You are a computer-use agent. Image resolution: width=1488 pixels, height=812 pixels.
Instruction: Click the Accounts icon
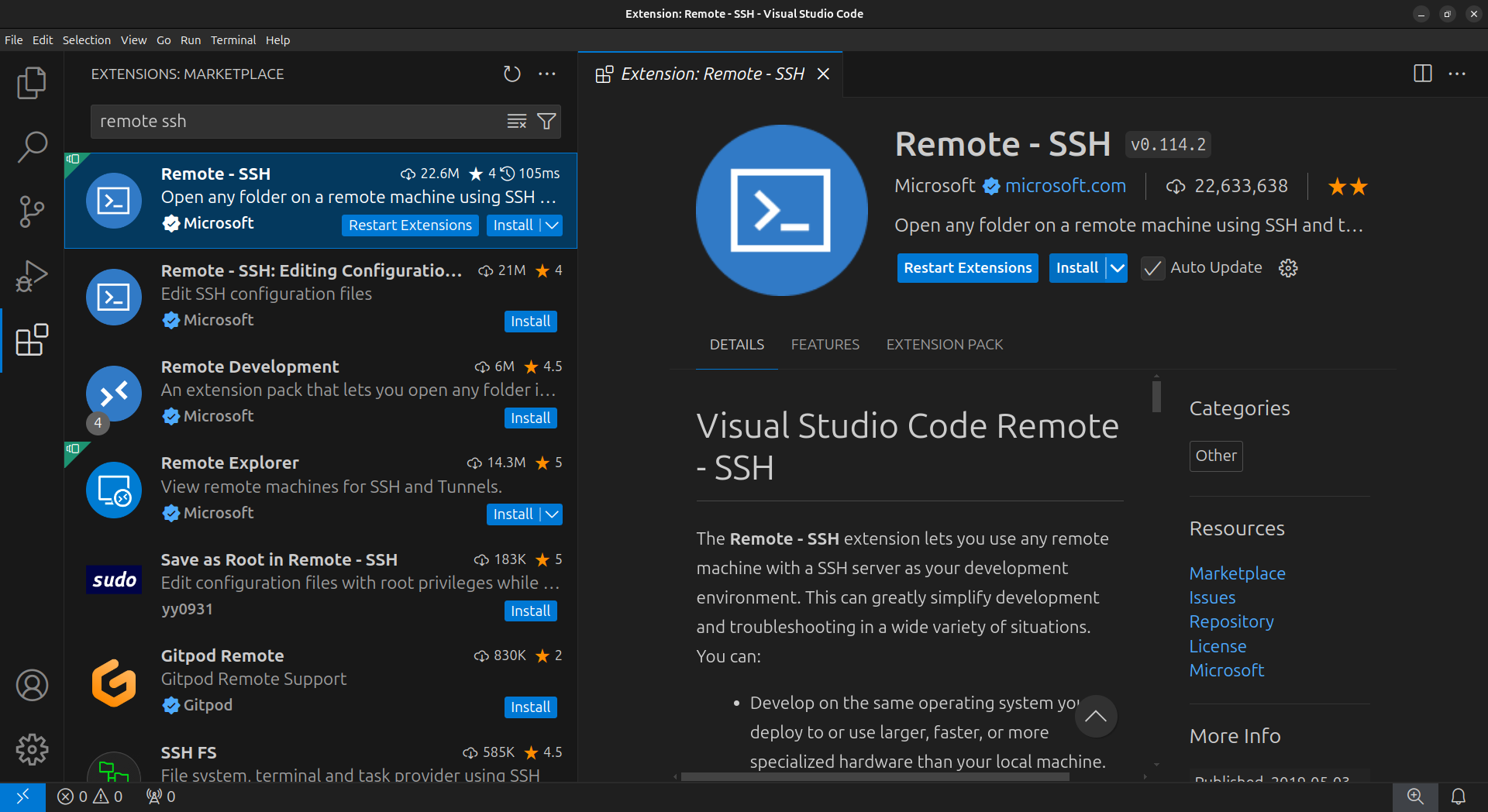(x=32, y=685)
